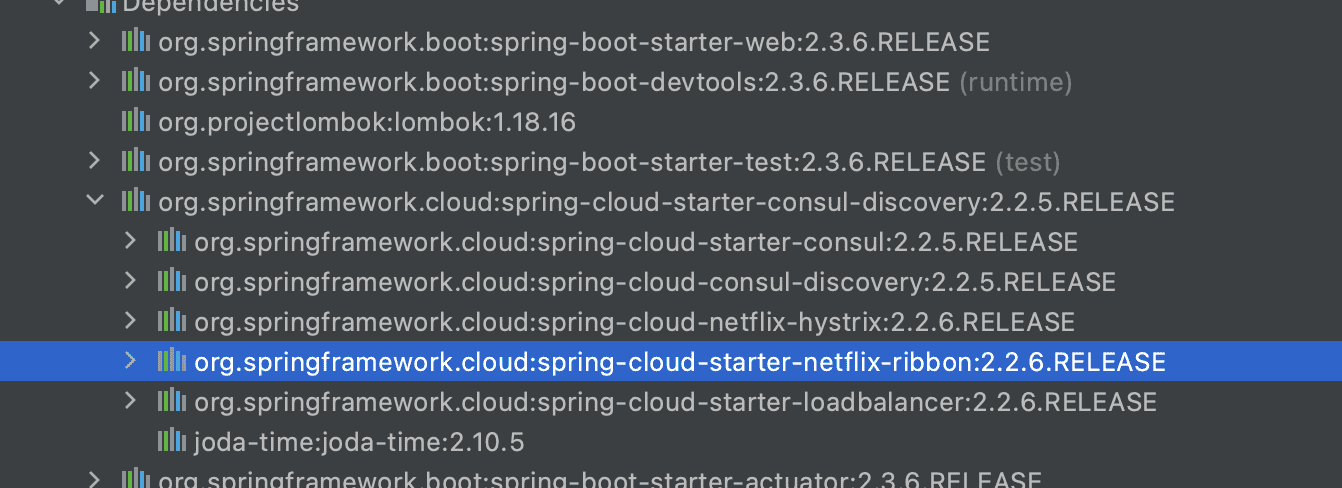Click library icon beside spring-boot-devtools
Image resolution: width=1342 pixels, height=488 pixels.
pyautogui.click(x=135, y=81)
